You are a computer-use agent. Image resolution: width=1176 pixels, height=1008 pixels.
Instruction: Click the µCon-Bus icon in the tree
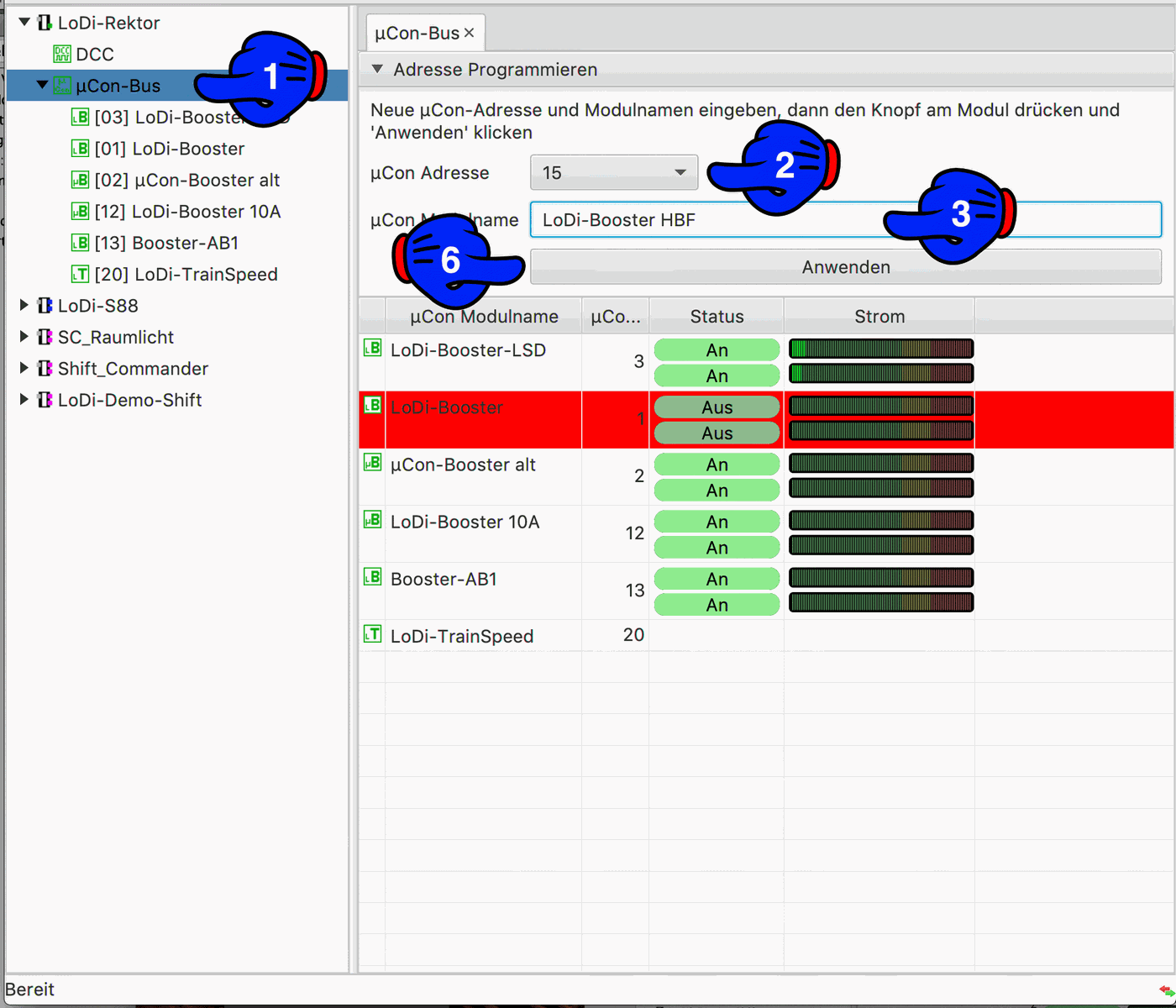pyautogui.click(x=62, y=86)
